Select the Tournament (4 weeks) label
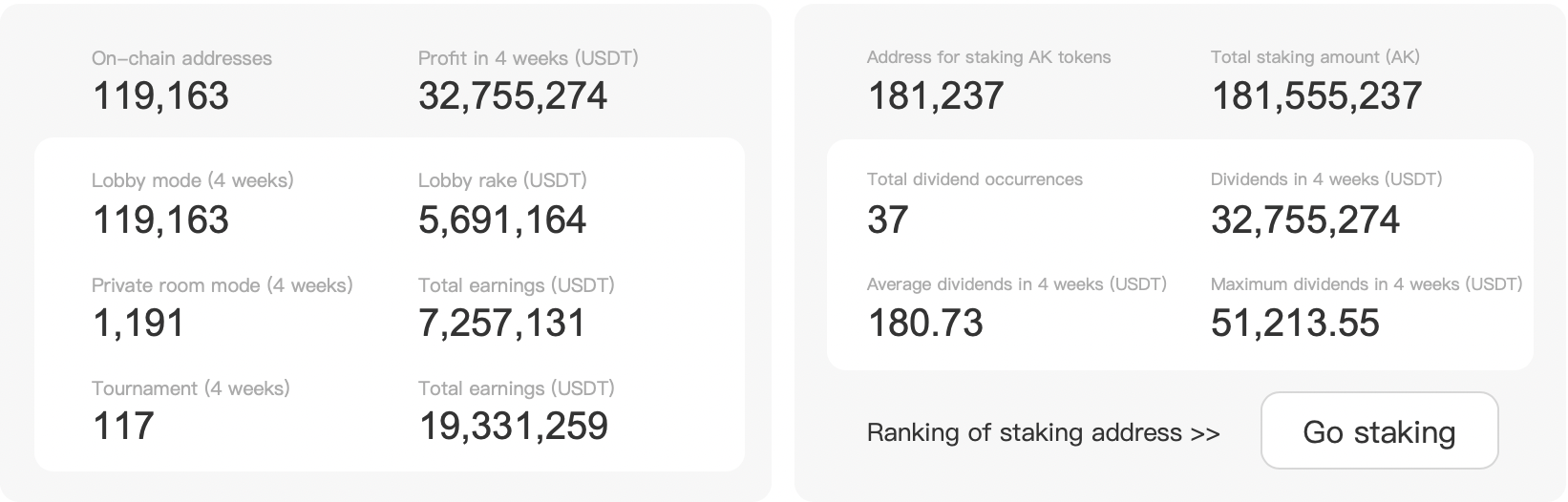 pyautogui.click(x=190, y=388)
